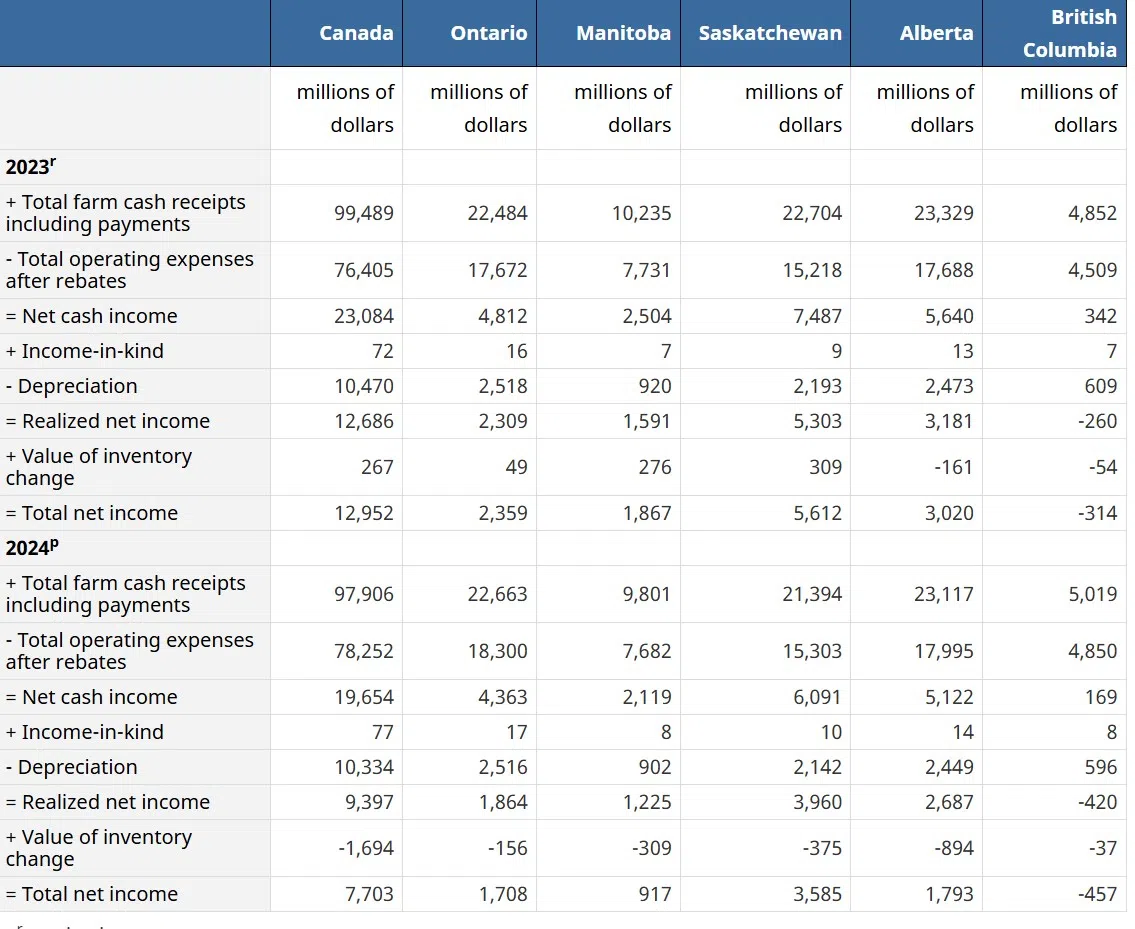Select the British Columbia column header
Viewport: 1135px width, 929px height.
tap(1069, 33)
